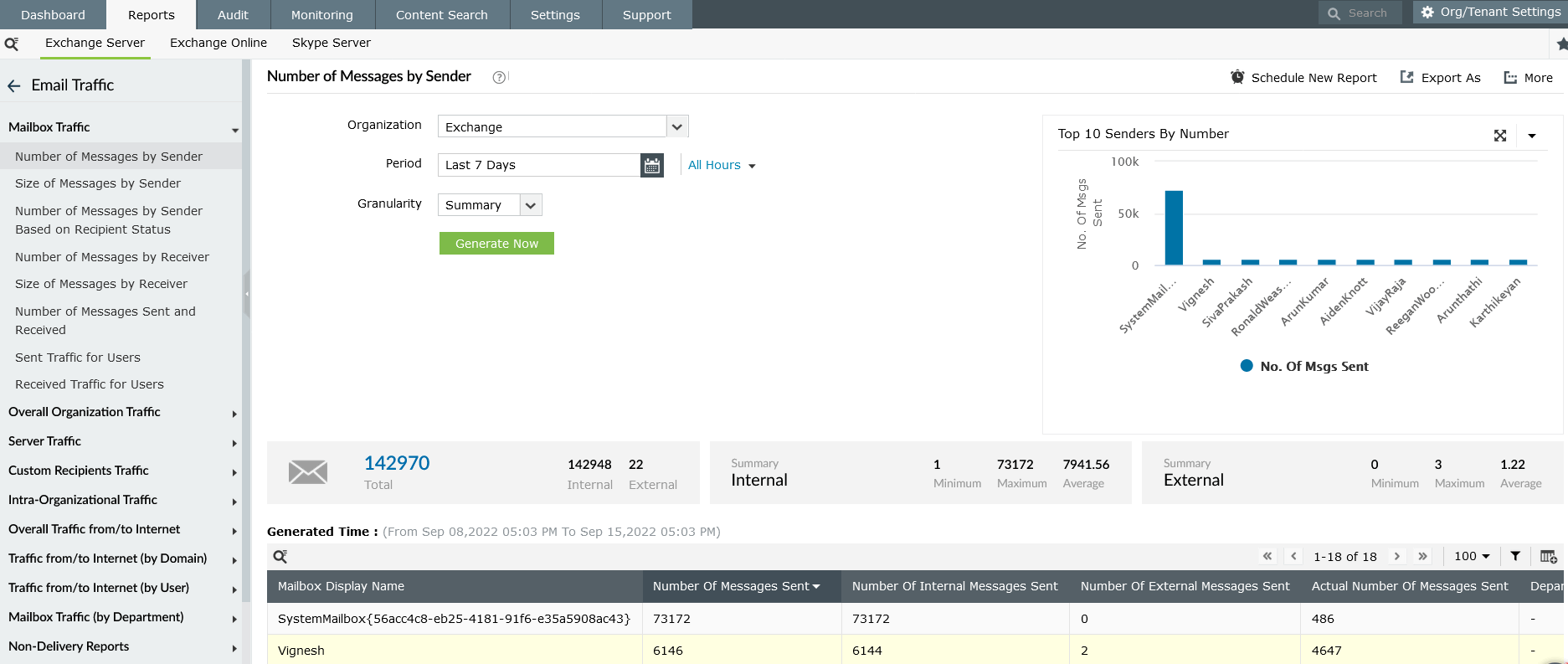The height and width of the screenshot is (664, 1568).
Task: Click Schedule New Report
Action: 1303,77
